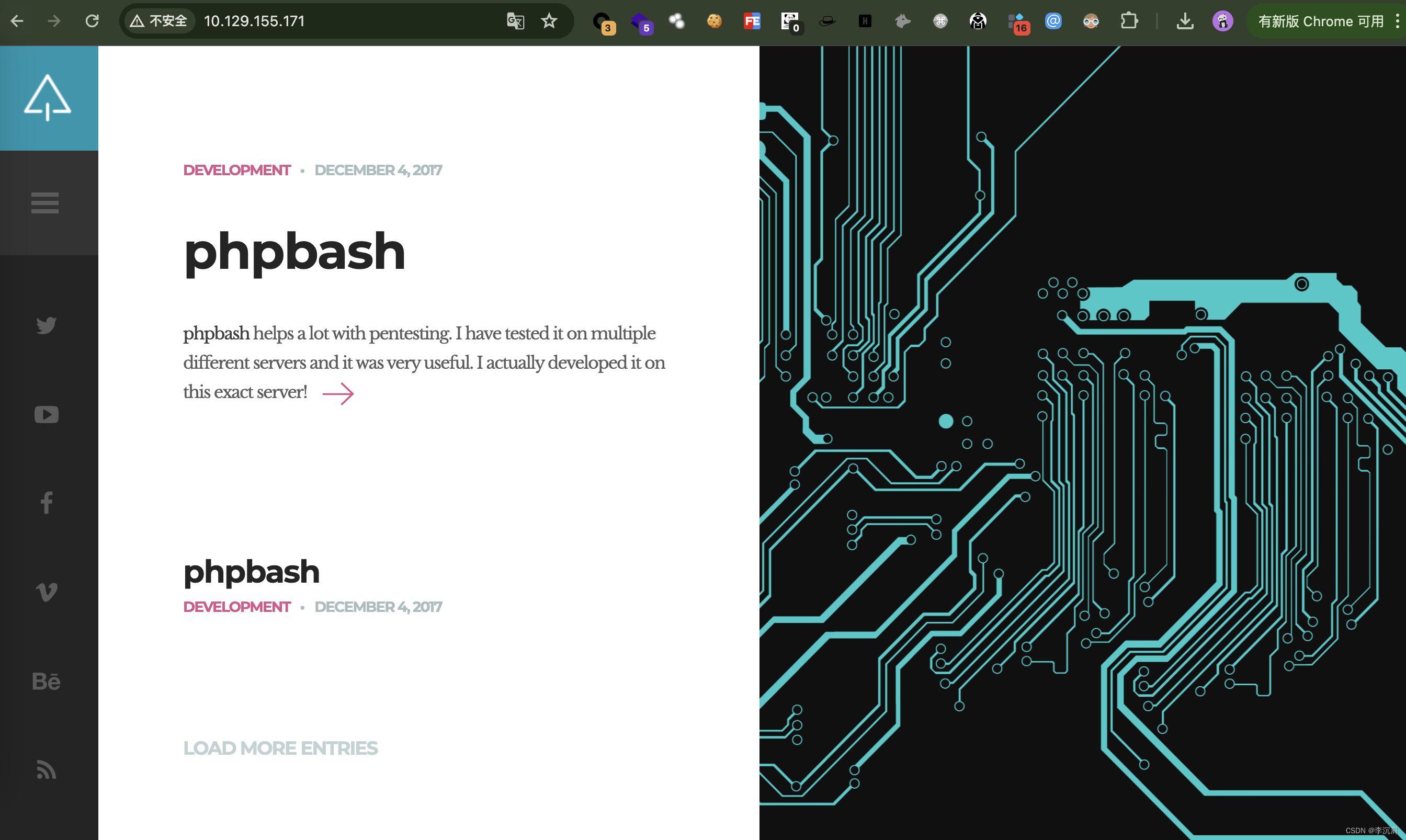This screenshot has height=840, width=1406.
Task: Open the extension with purple 5 badge
Action: point(641,22)
